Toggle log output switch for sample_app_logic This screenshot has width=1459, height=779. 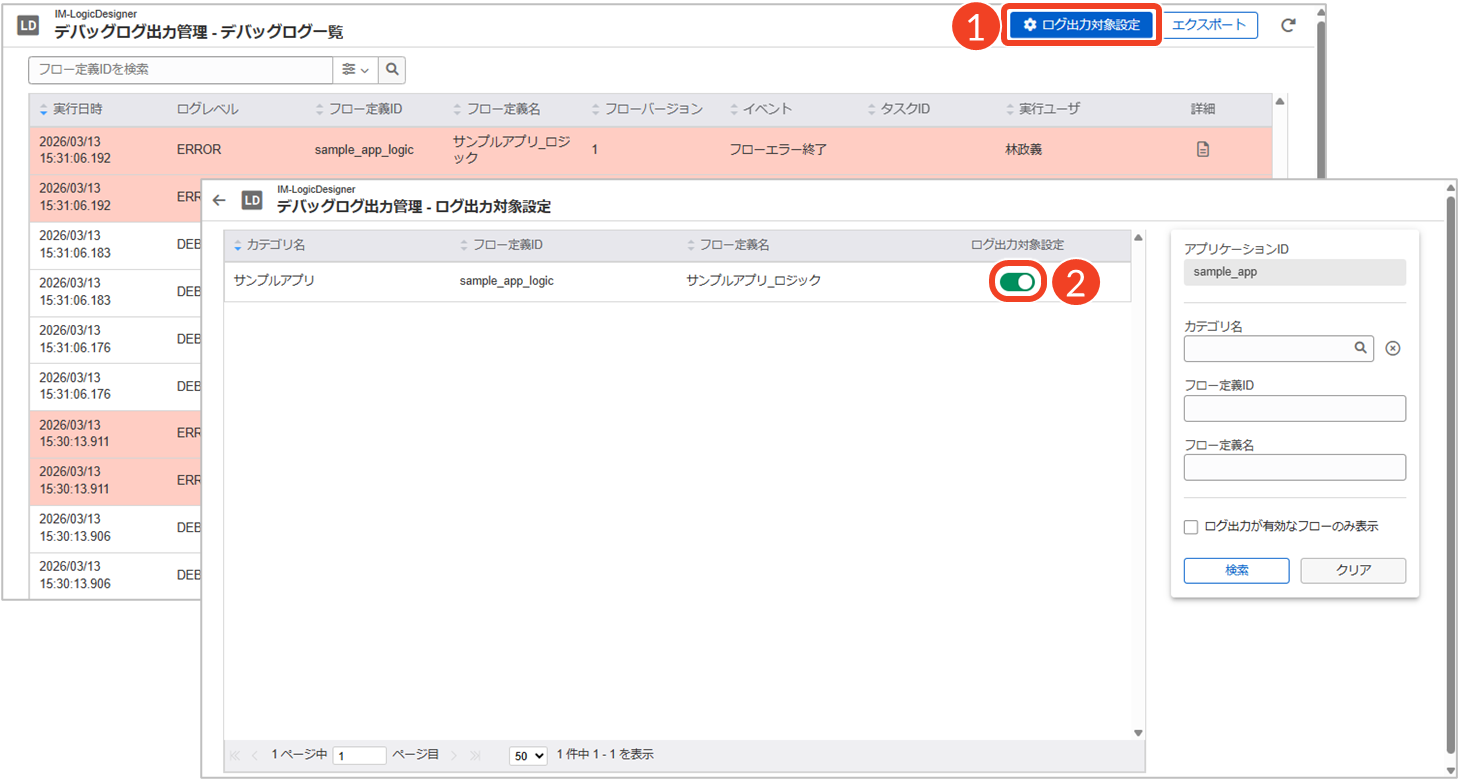click(x=1017, y=282)
